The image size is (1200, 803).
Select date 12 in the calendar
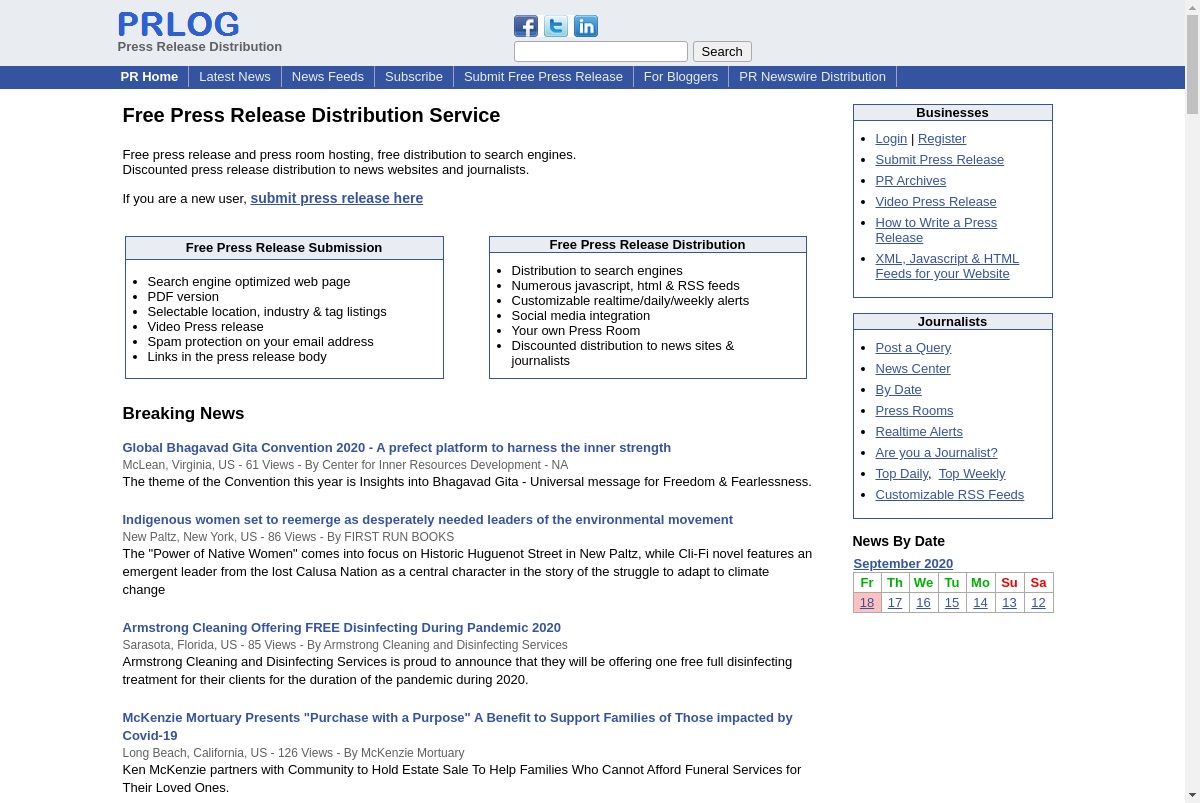(1038, 603)
